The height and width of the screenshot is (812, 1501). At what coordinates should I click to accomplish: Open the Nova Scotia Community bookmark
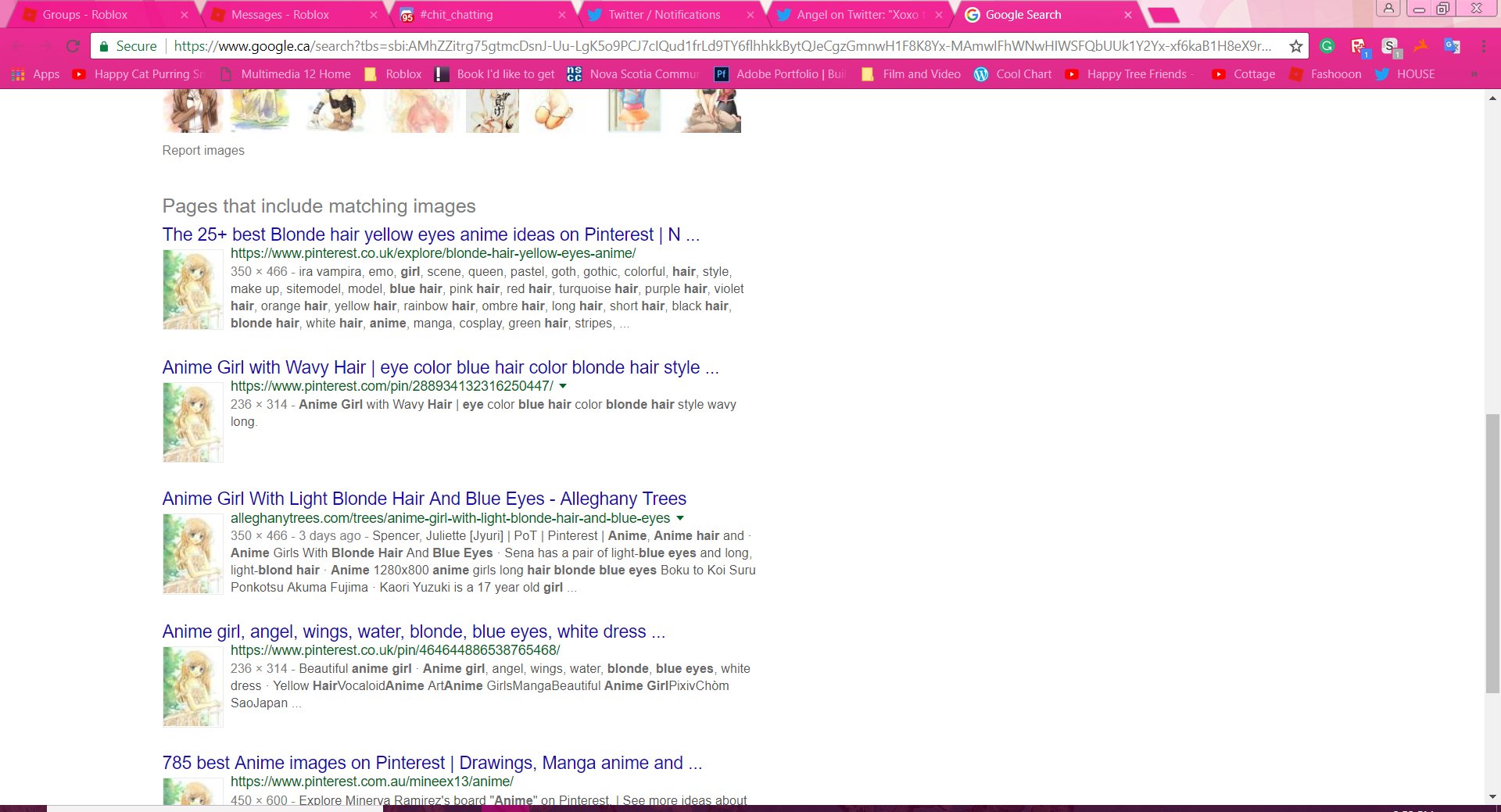[x=633, y=74]
